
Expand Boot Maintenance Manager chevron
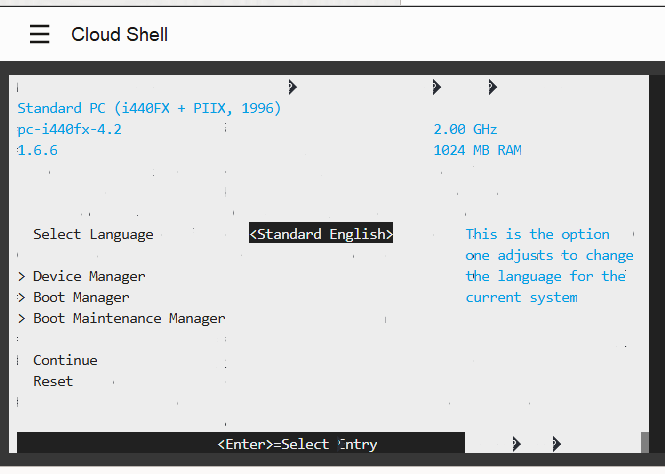click(x=22, y=319)
